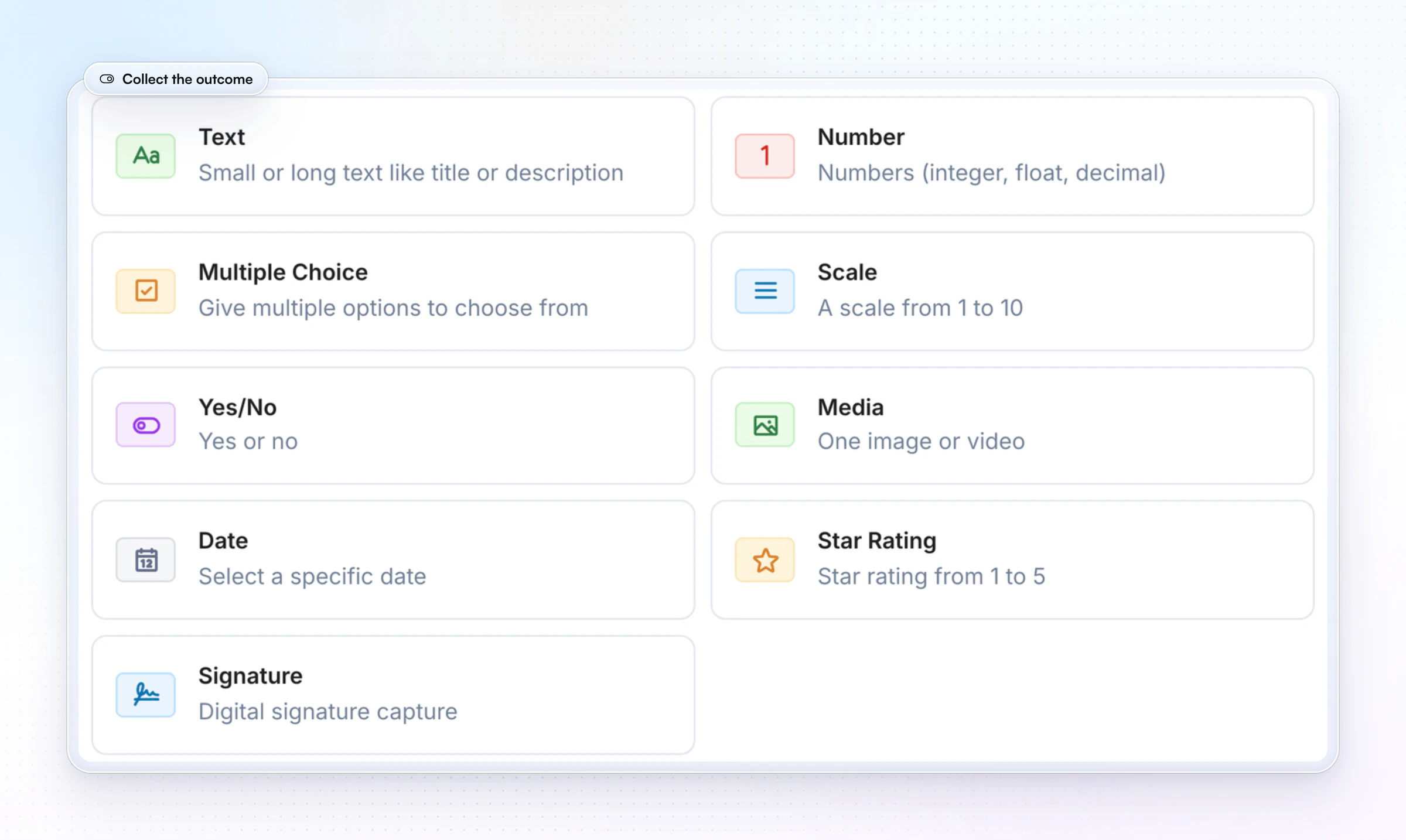Click 'Star rating from 1 to 5'
The image size is (1406, 840).
(931, 577)
